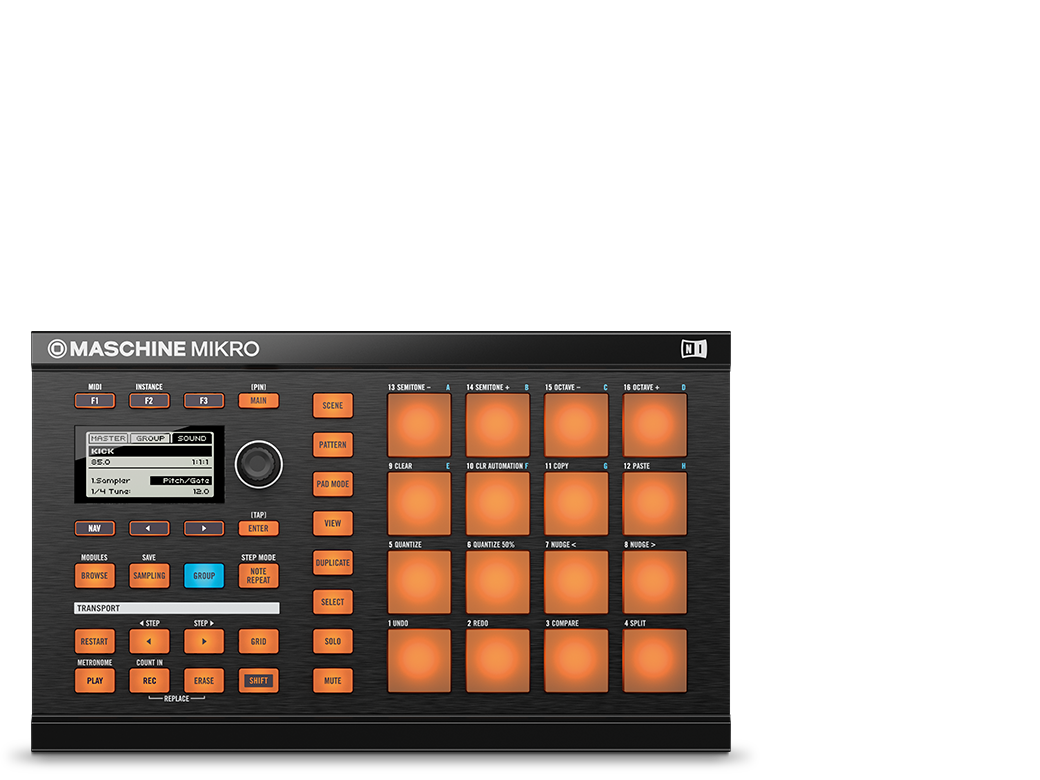Toggle NOTE REPEAT button
Viewport: 1040px width, 780px height.
click(259, 576)
